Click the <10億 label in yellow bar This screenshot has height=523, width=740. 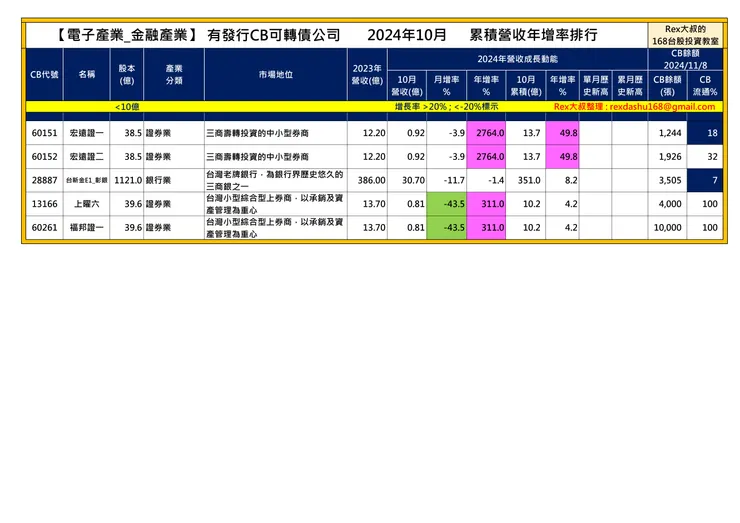pos(127,107)
